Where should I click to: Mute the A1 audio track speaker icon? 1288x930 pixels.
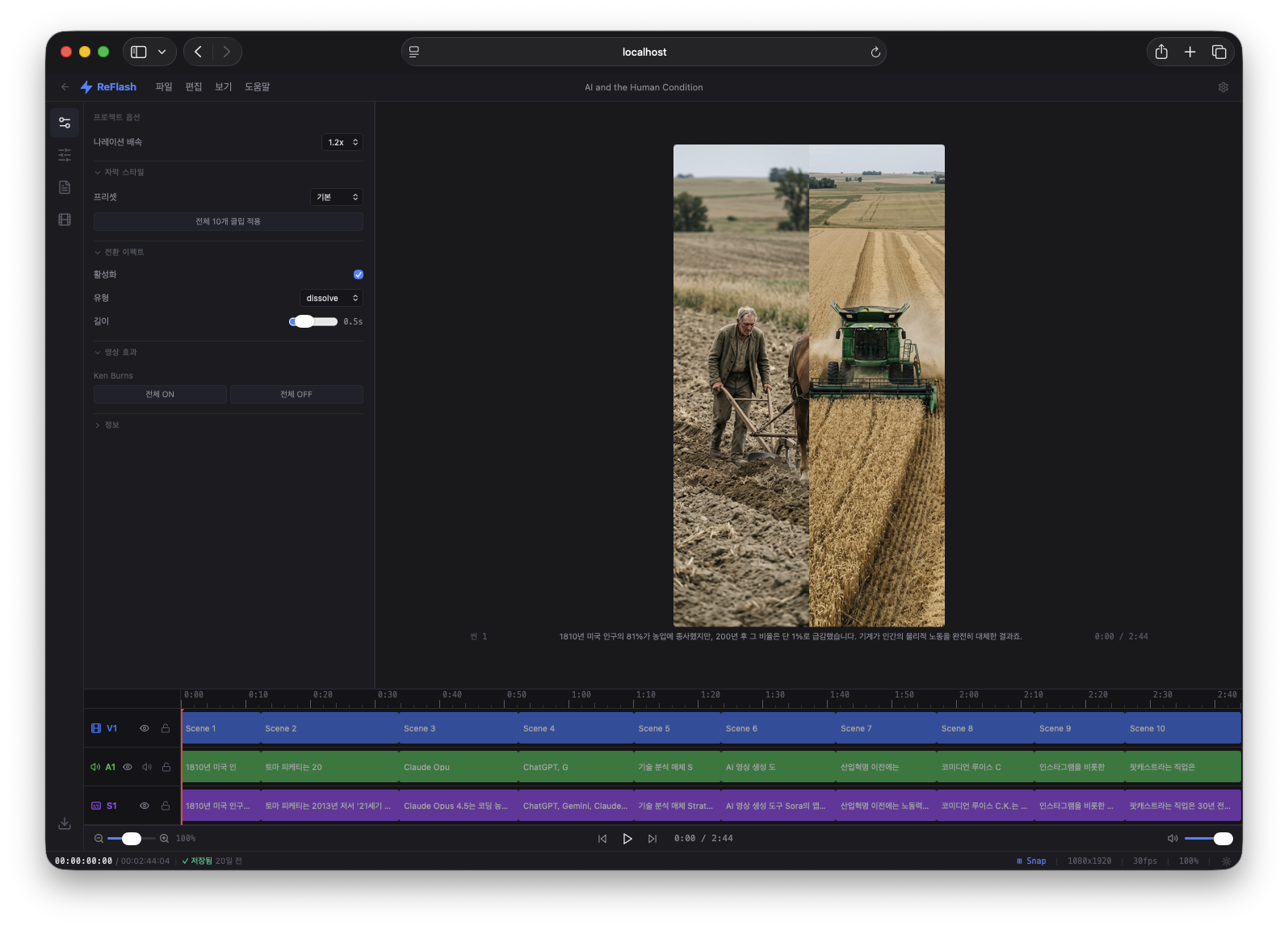point(147,767)
